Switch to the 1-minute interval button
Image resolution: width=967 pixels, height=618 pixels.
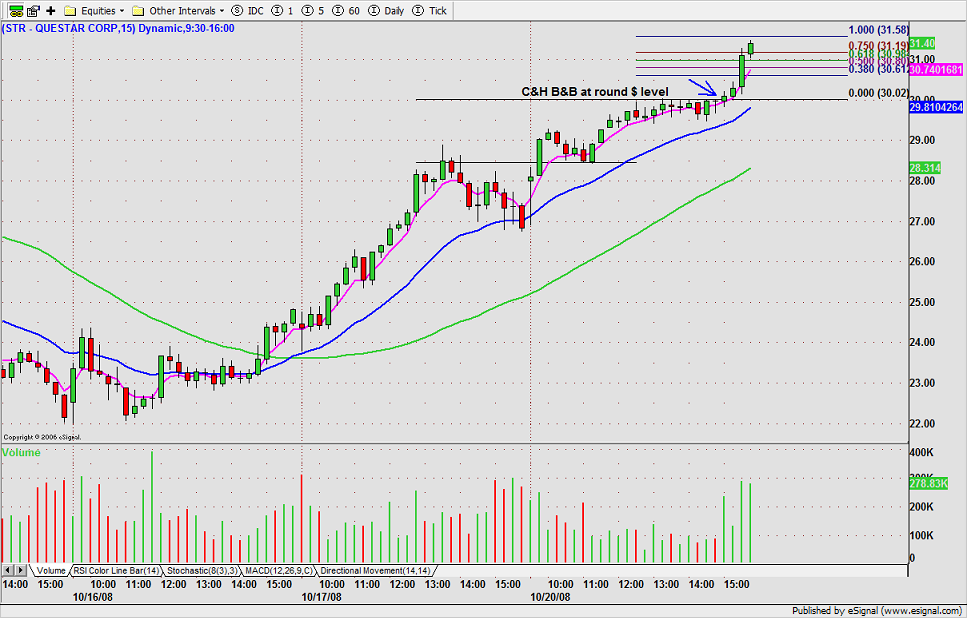tap(283, 10)
